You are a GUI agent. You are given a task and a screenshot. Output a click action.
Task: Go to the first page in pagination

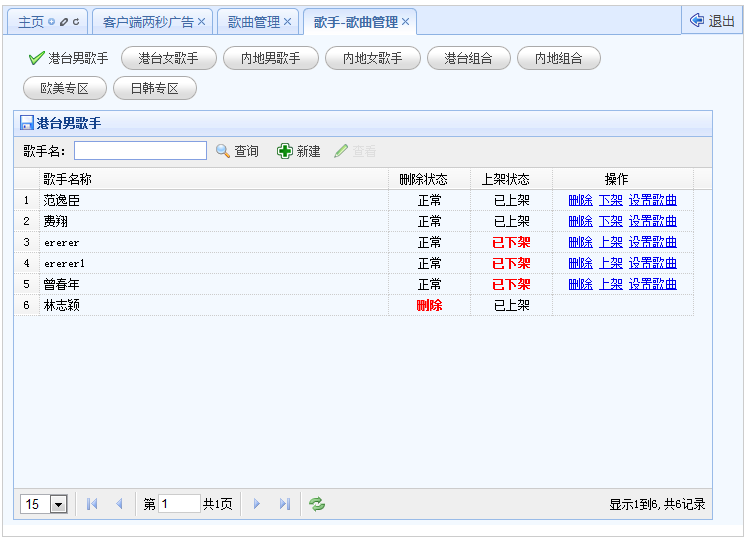click(x=93, y=504)
